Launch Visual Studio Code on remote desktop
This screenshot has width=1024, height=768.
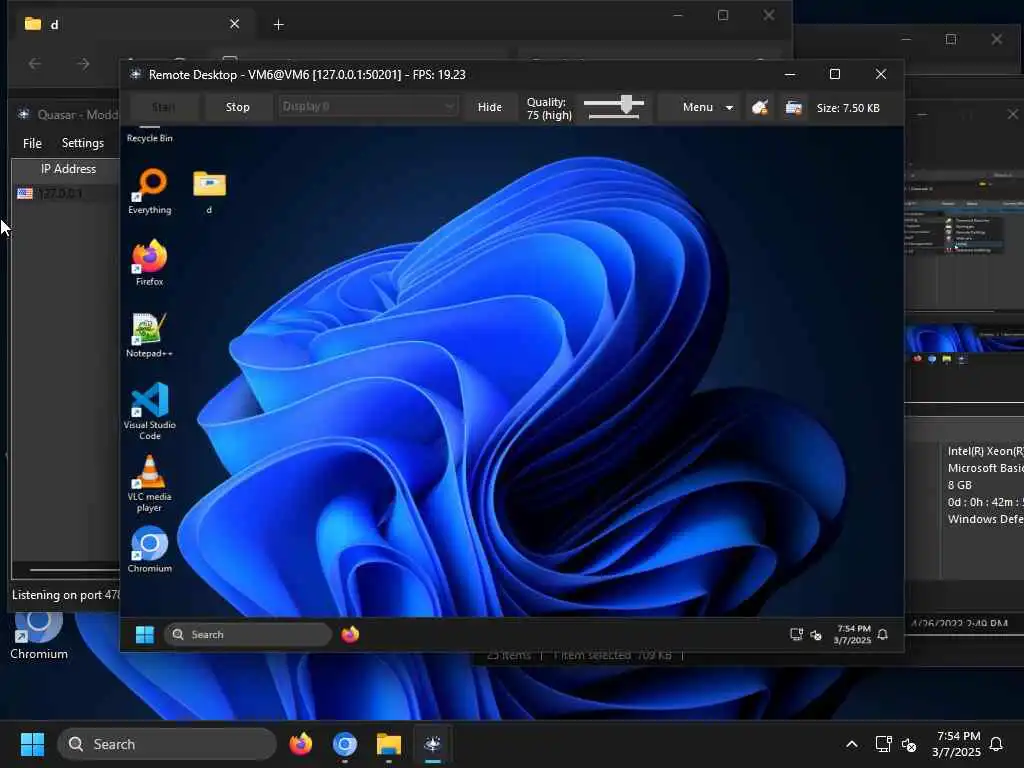coord(150,411)
